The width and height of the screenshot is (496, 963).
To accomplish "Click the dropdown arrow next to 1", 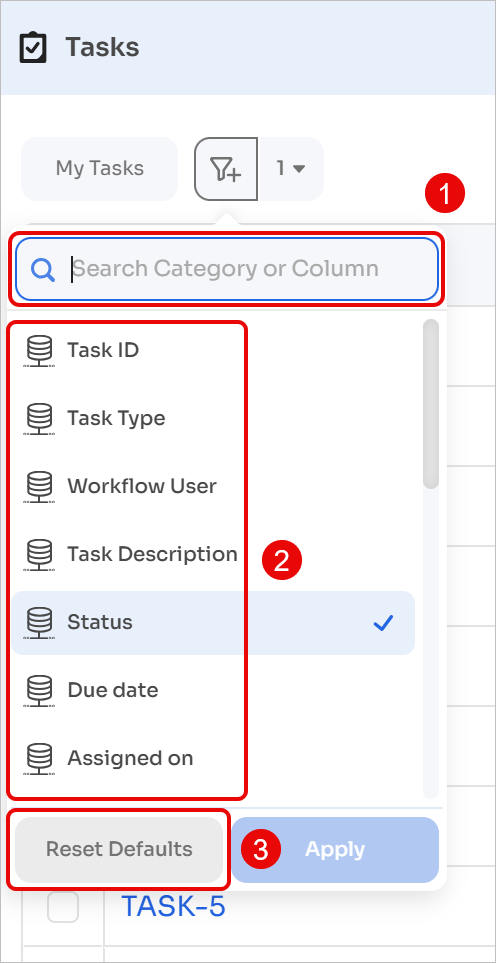I will (x=298, y=169).
